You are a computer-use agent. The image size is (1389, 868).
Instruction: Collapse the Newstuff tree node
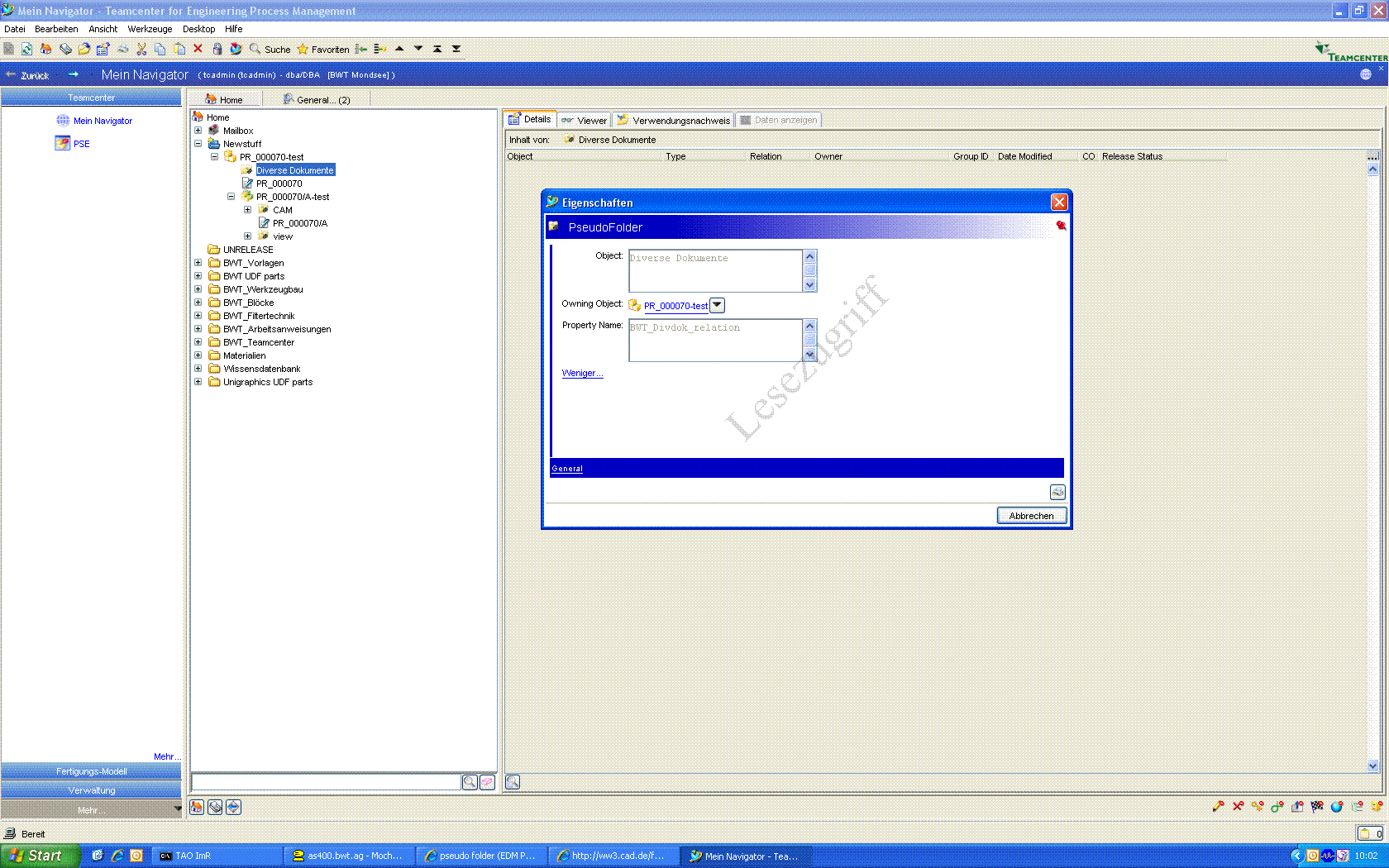(x=198, y=144)
